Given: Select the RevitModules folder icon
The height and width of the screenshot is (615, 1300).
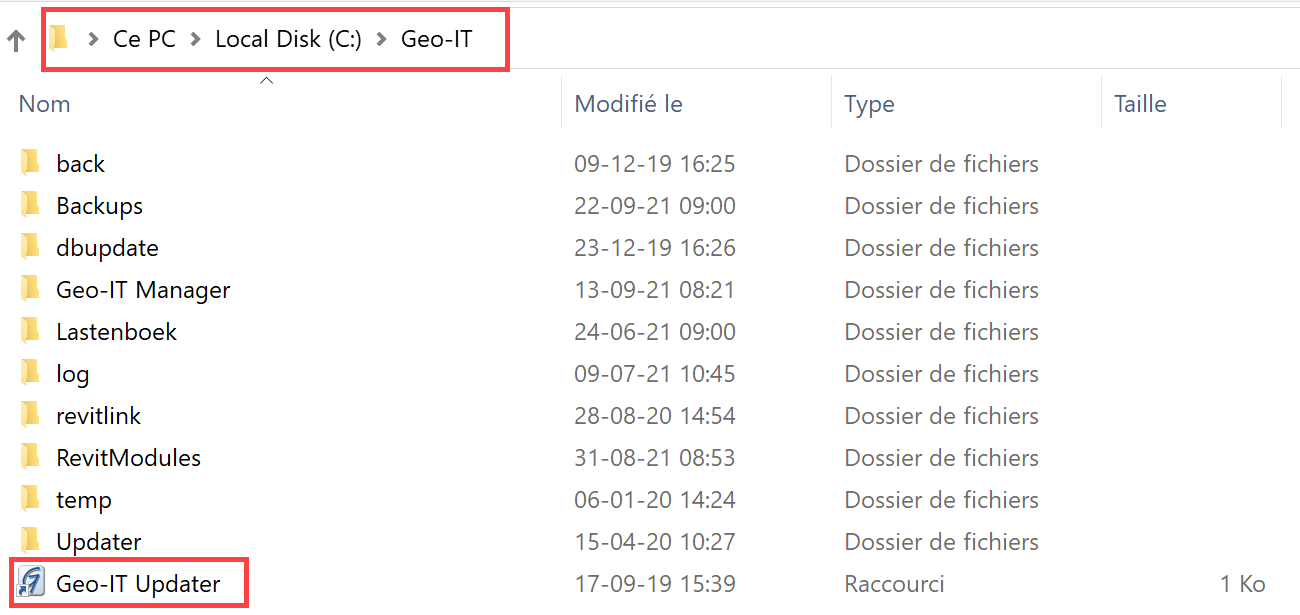Looking at the screenshot, I should point(31,456).
